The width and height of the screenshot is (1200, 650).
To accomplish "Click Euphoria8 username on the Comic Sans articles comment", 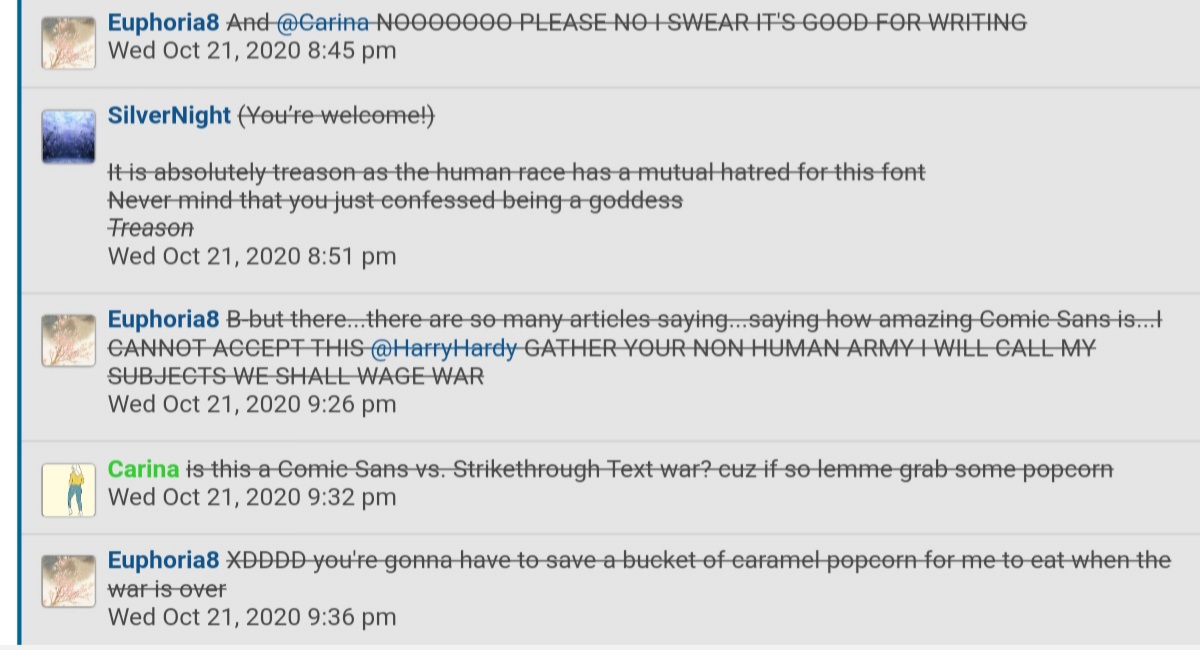I will point(163,320).
